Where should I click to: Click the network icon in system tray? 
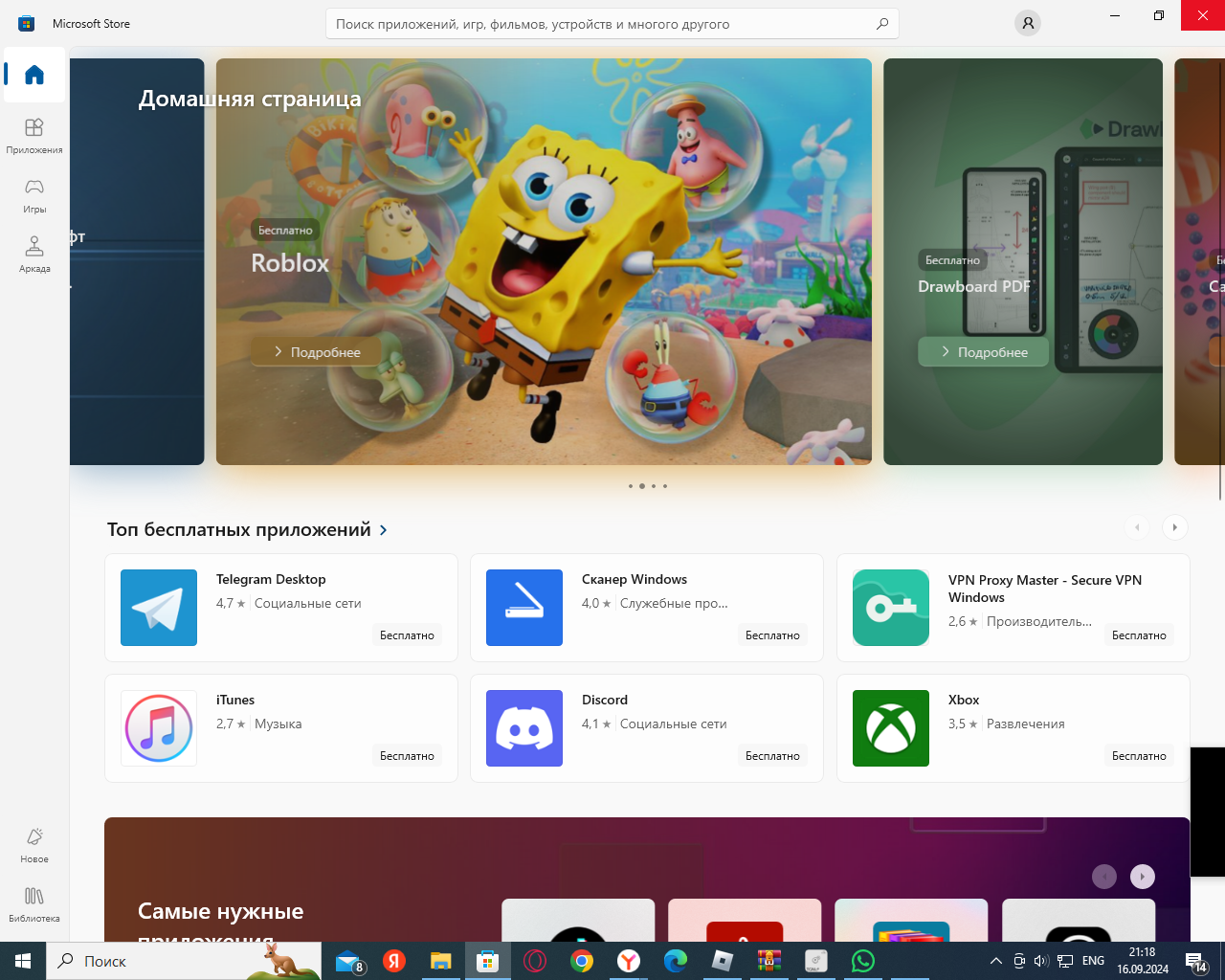coord(1064,961)
